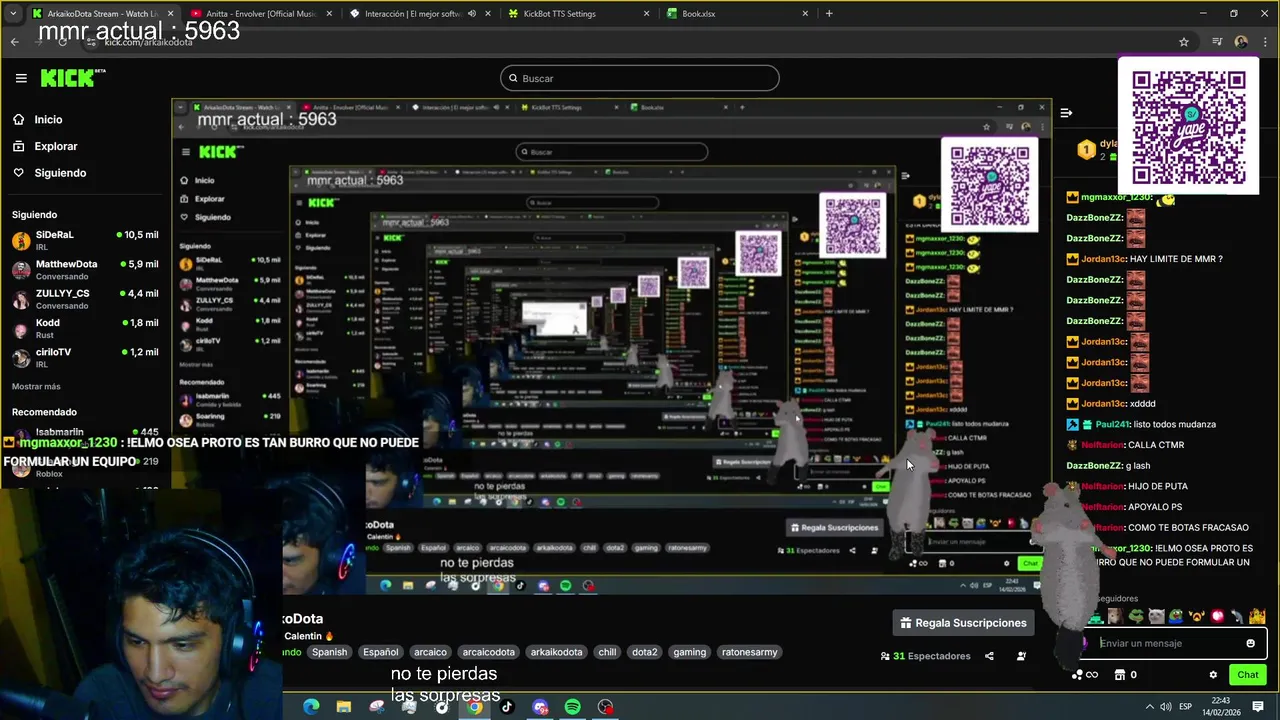This screenshot has height=720, width=1280.
Task: Expand following list with Mostrar más
Action: click(x=36, y=386)
